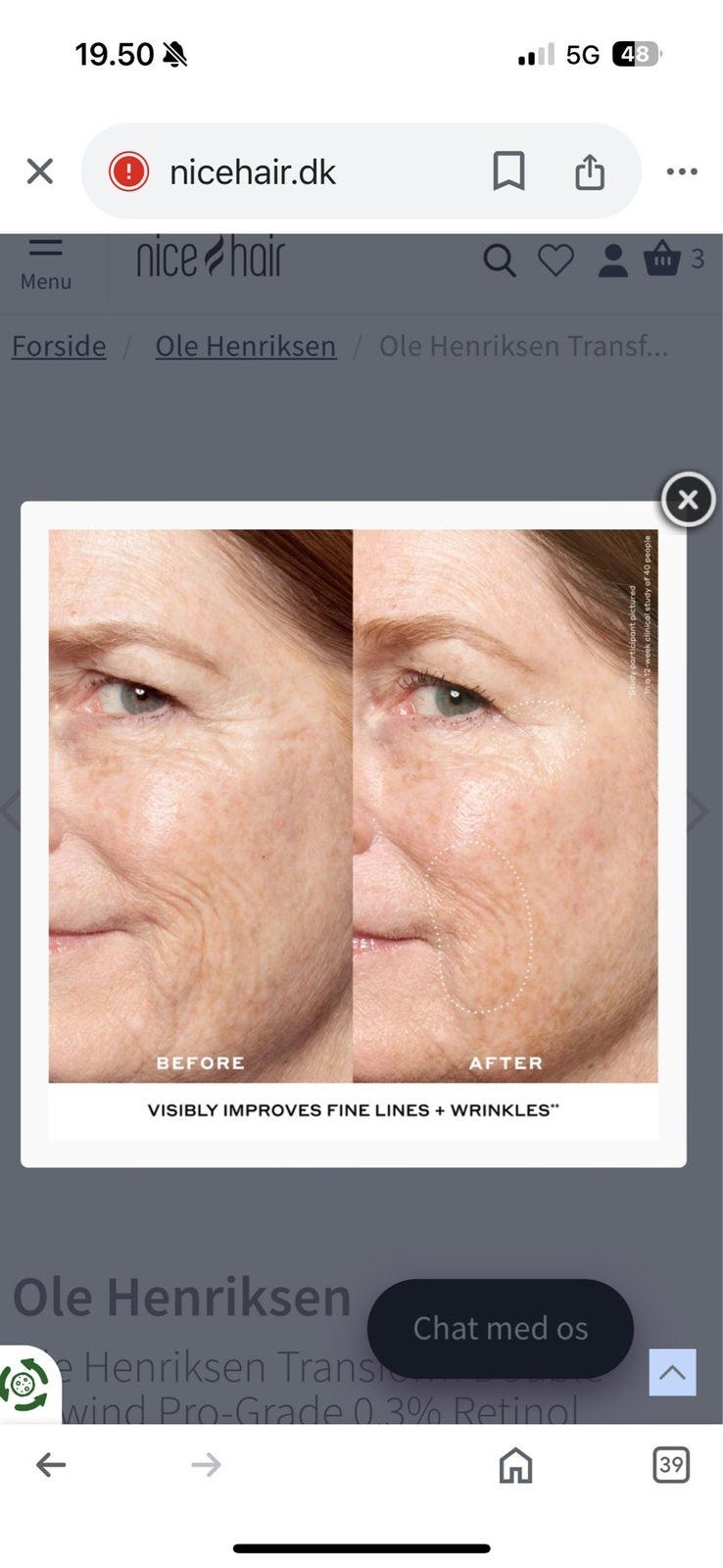Open the shopping basket with 3 items
This screenshot has height=1568, width=723.
coord(673,259)
